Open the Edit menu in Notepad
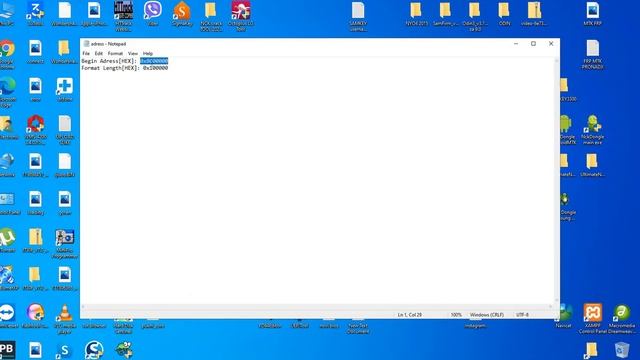 (x=98, y=53)
